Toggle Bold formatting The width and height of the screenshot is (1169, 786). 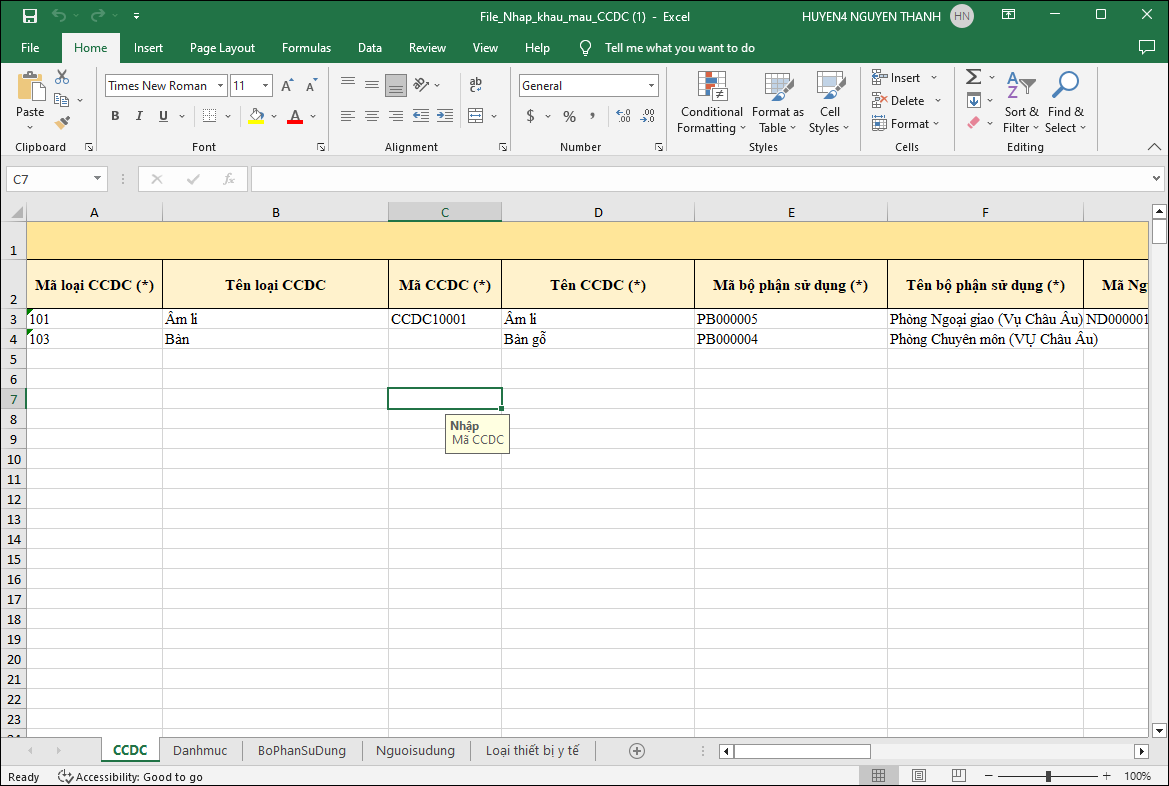pos(115,116)
